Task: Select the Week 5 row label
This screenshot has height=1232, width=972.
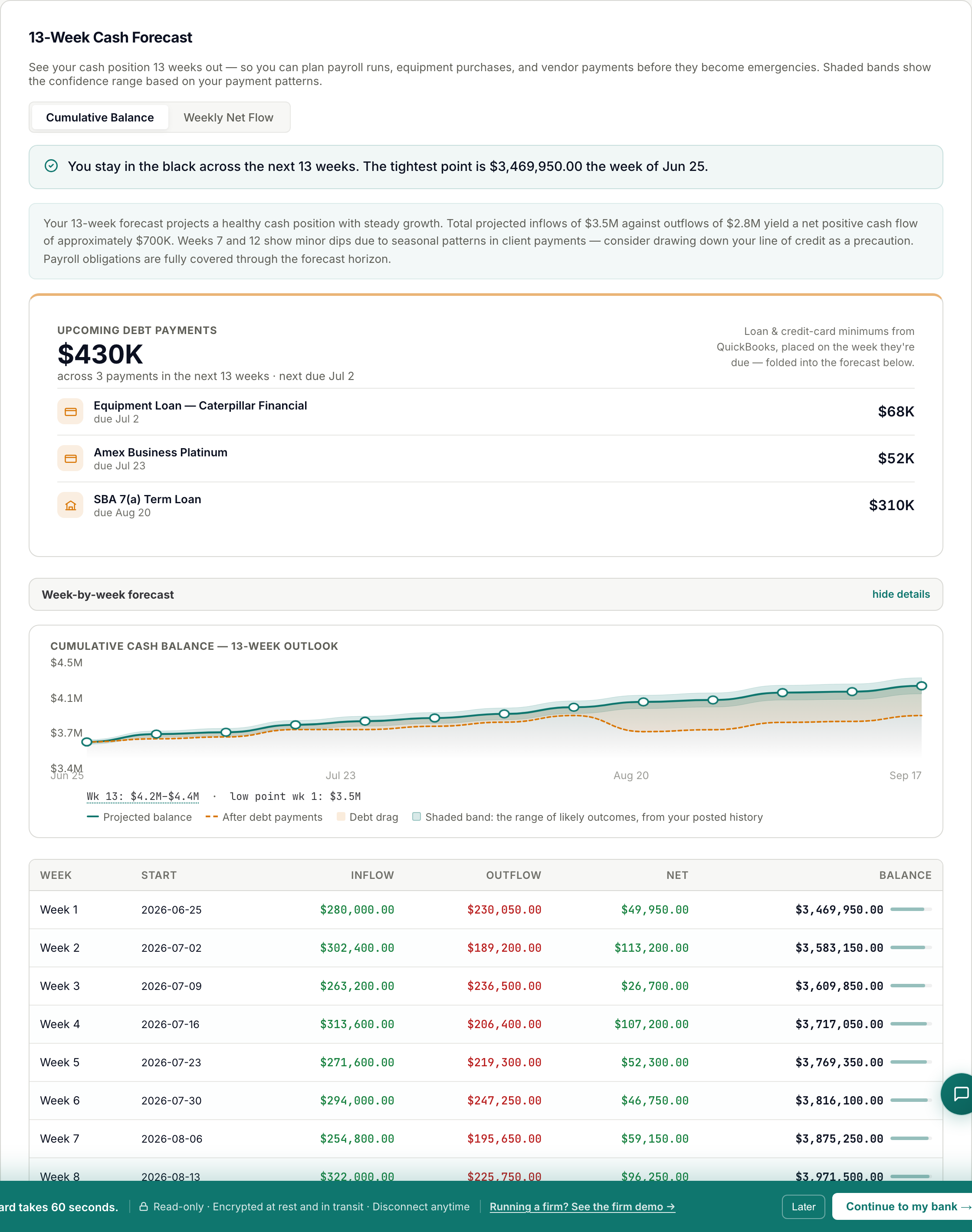Action: tap(60, 1062)
